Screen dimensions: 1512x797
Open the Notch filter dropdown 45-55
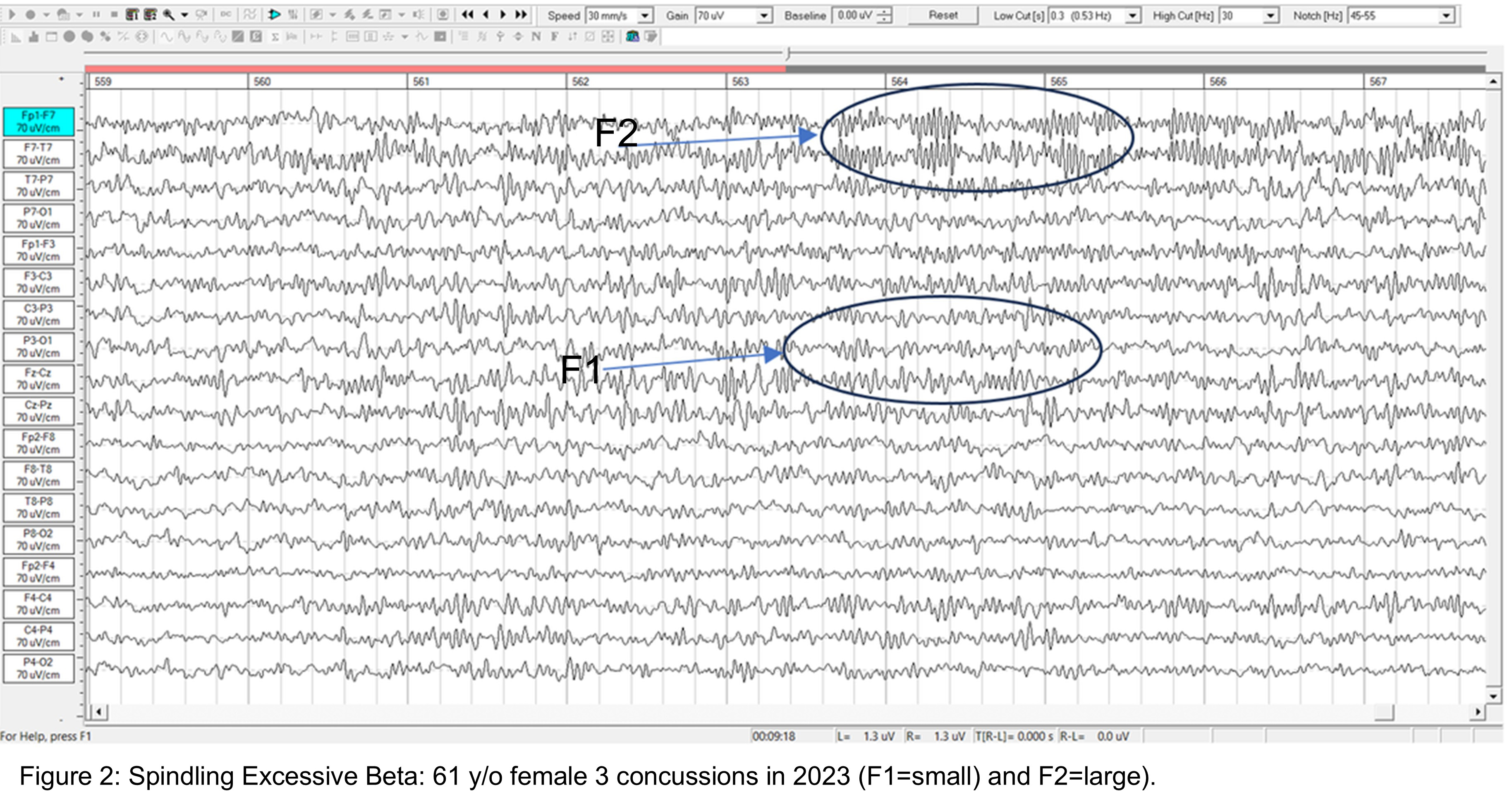(1446, 16)
